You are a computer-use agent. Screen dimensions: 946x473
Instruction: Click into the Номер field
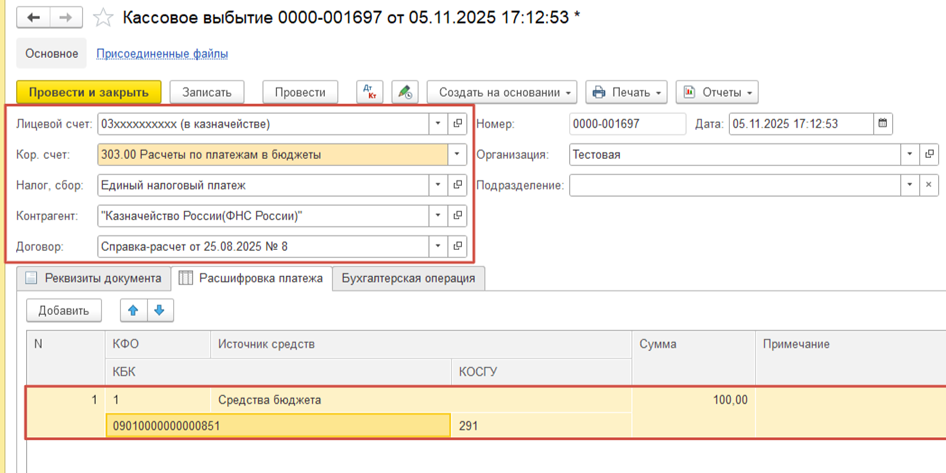click(x=627, y=124)
